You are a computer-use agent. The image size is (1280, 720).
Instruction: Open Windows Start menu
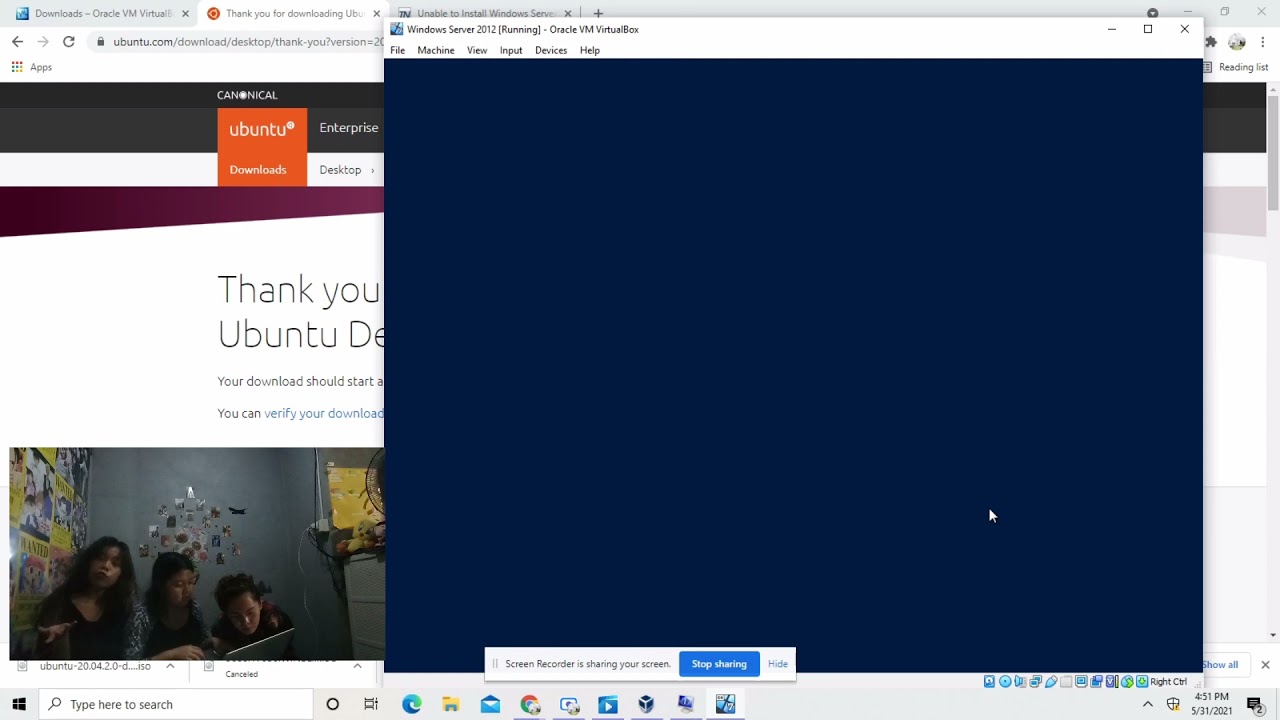pyautogui.click(x=19, y=704)
